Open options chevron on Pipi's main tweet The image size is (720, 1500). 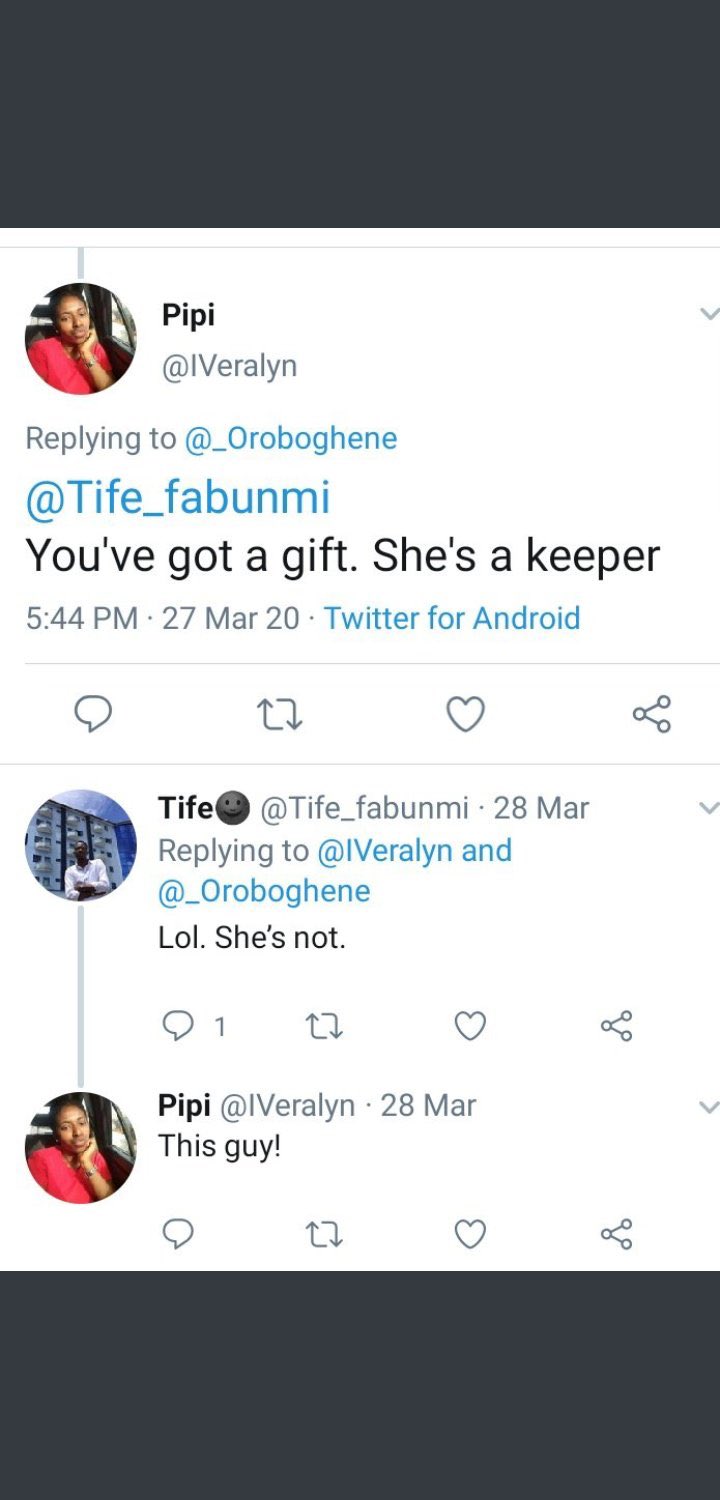tap(709, 314)
